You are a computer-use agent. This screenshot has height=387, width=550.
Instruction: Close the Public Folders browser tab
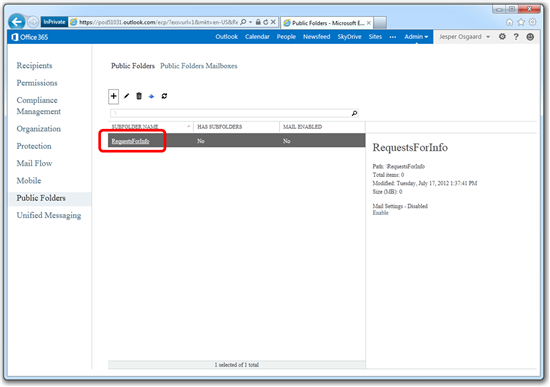[x=369, y=23]
